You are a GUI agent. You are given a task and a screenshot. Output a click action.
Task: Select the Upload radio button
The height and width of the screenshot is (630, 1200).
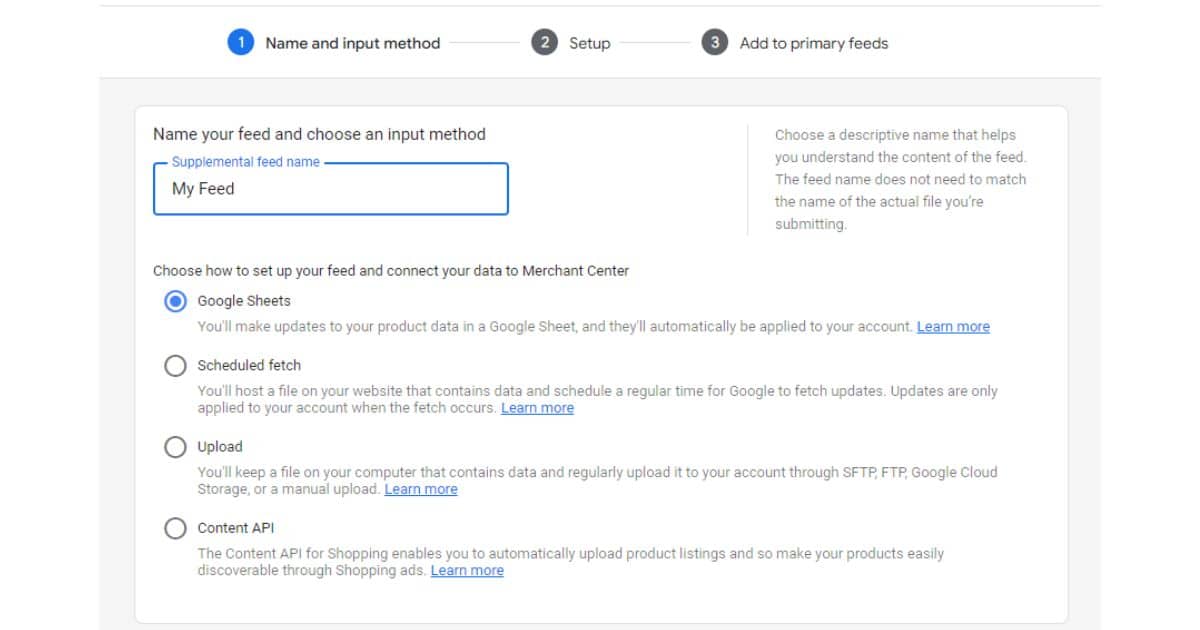tap(176, 446)
